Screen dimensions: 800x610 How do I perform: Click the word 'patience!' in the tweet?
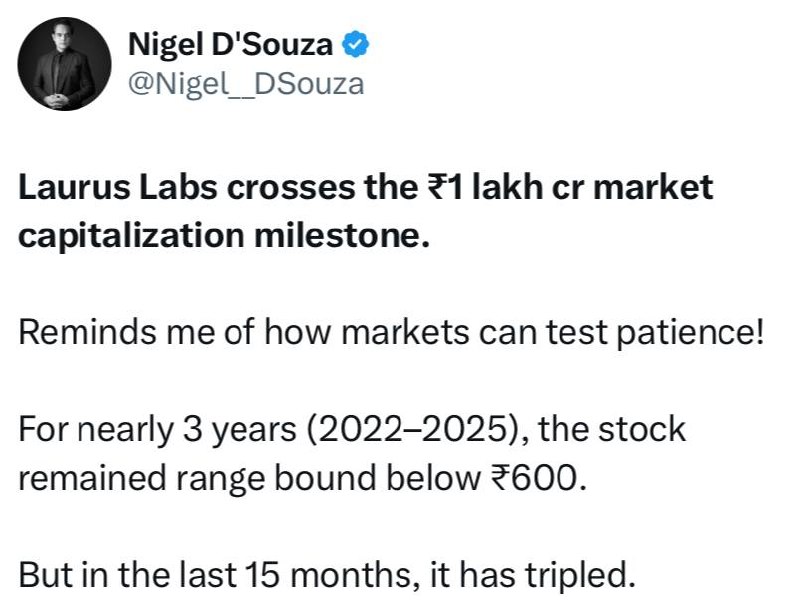690,334
